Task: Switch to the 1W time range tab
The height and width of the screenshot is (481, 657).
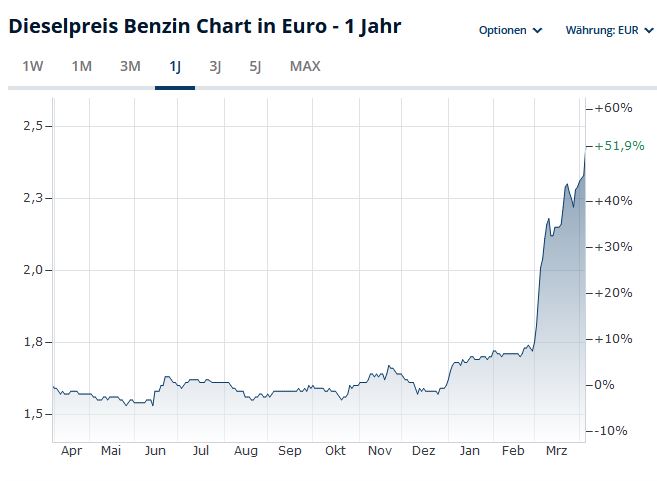Action: coord(33,67)
